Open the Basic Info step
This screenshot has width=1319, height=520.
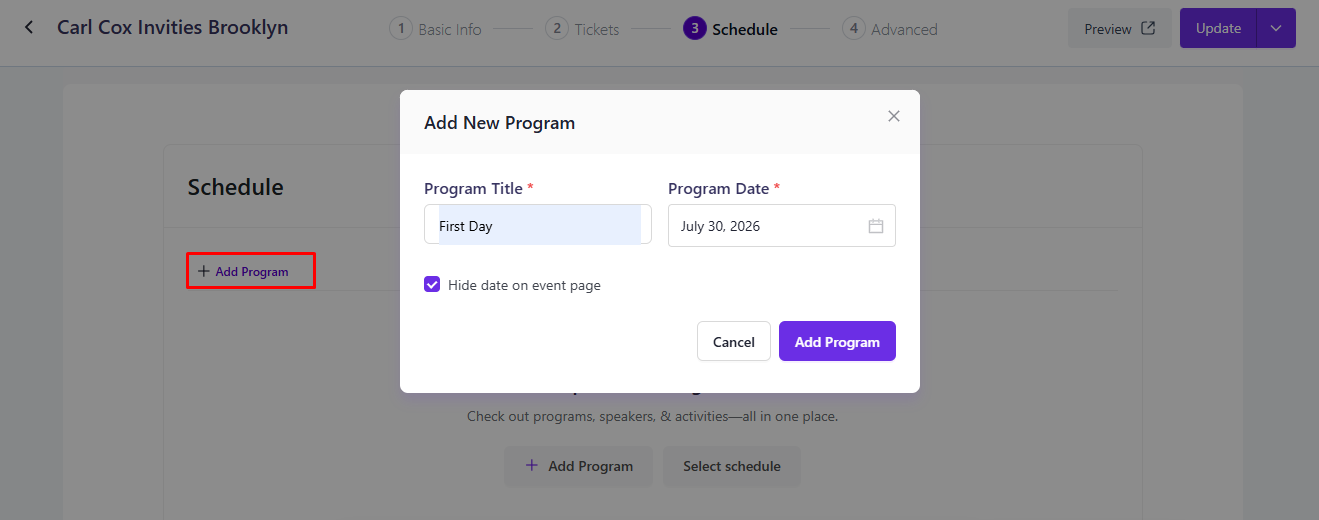point(450,30)
